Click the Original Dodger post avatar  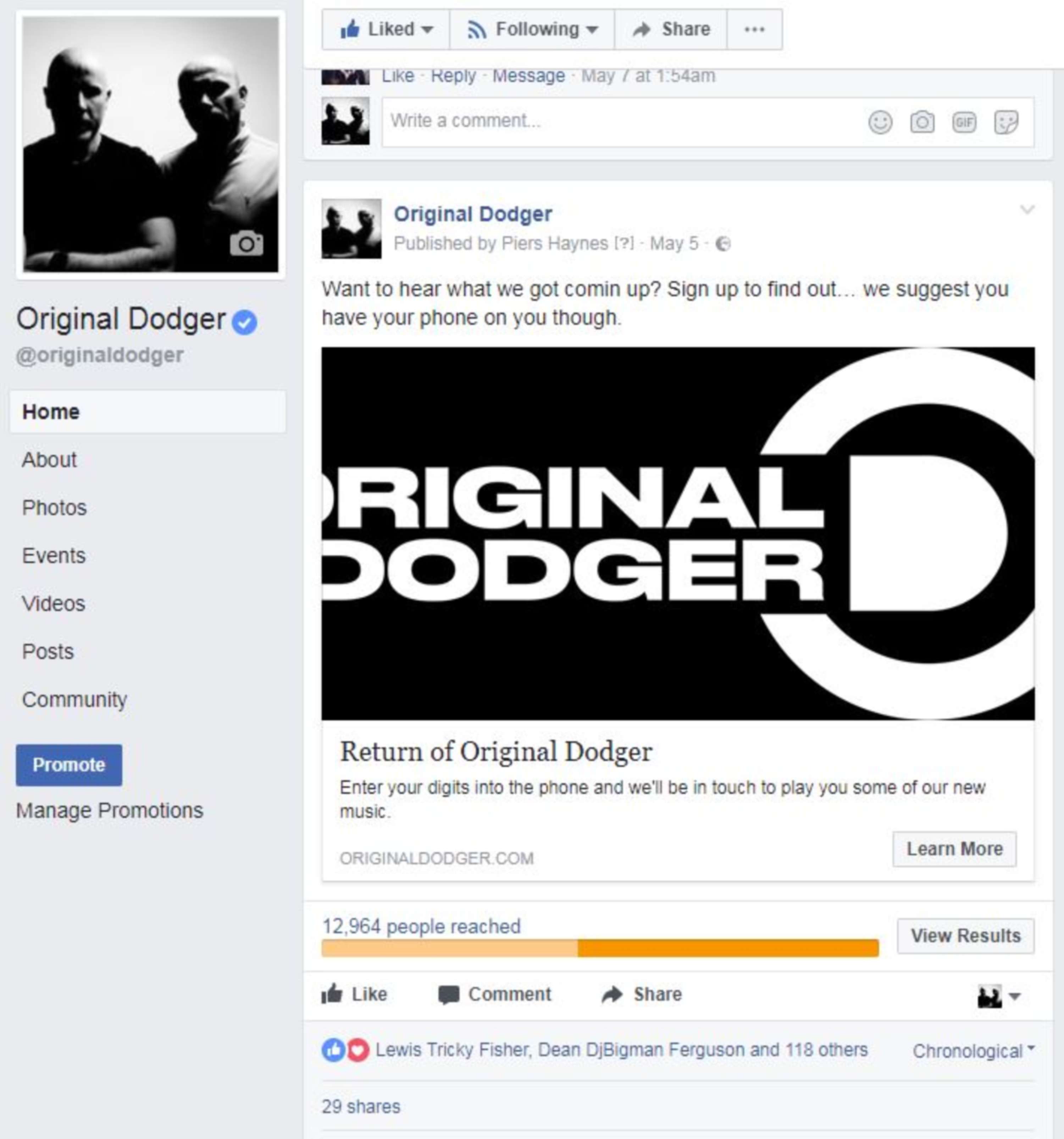351,228
